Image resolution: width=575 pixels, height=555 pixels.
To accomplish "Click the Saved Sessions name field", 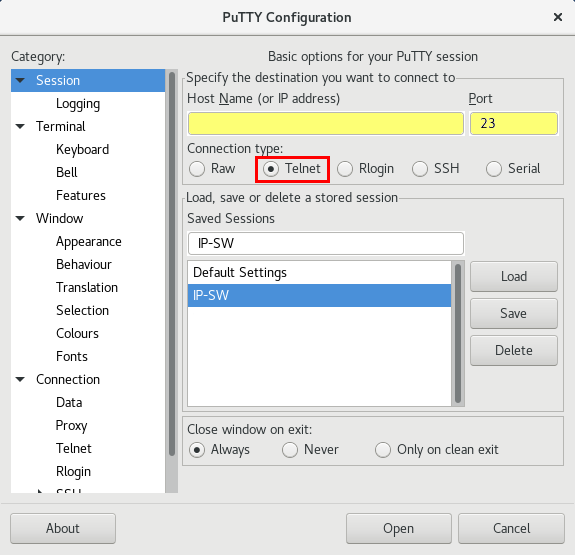I will [326, 244].
